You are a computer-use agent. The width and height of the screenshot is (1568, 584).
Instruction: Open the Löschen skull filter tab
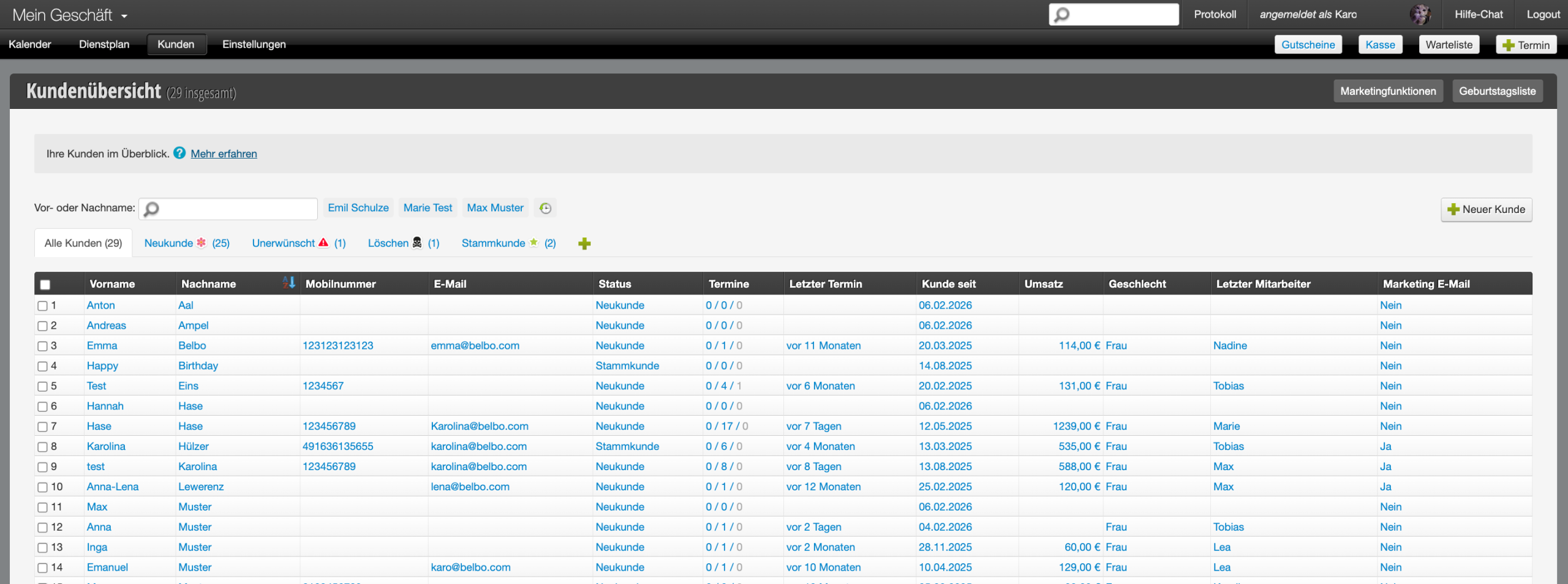pyautogui.click(x=403, y=243)
